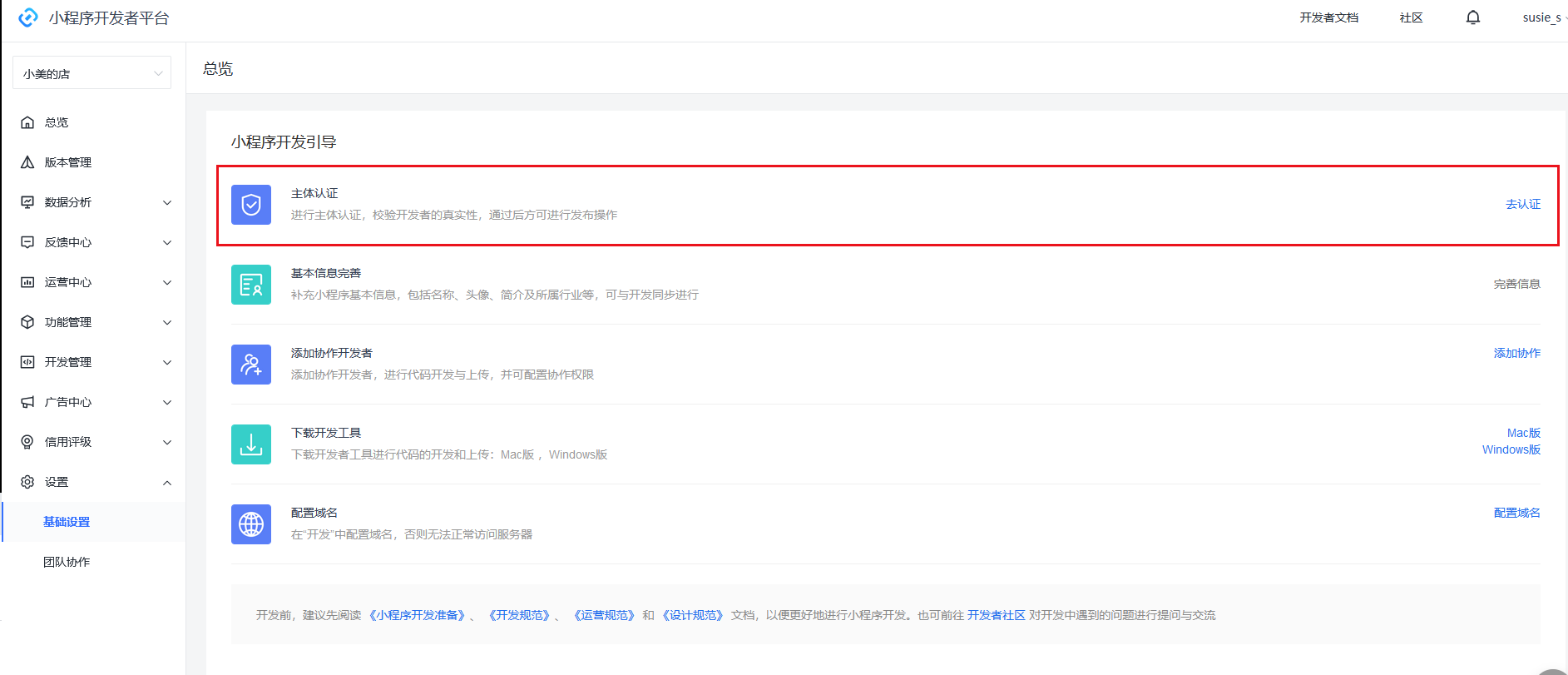Click the 小程序开发引导 heading
This screenshot has height=675, width=1568.
(x=284, y=141)
